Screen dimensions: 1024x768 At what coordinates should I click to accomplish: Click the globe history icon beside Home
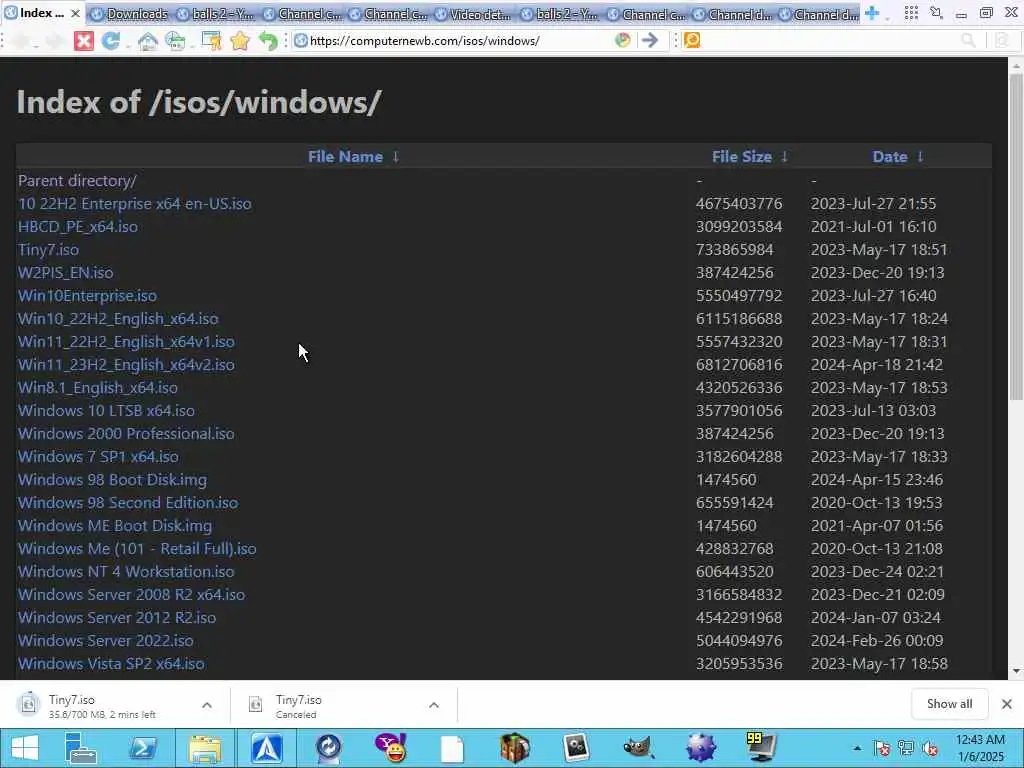[176, 41]
